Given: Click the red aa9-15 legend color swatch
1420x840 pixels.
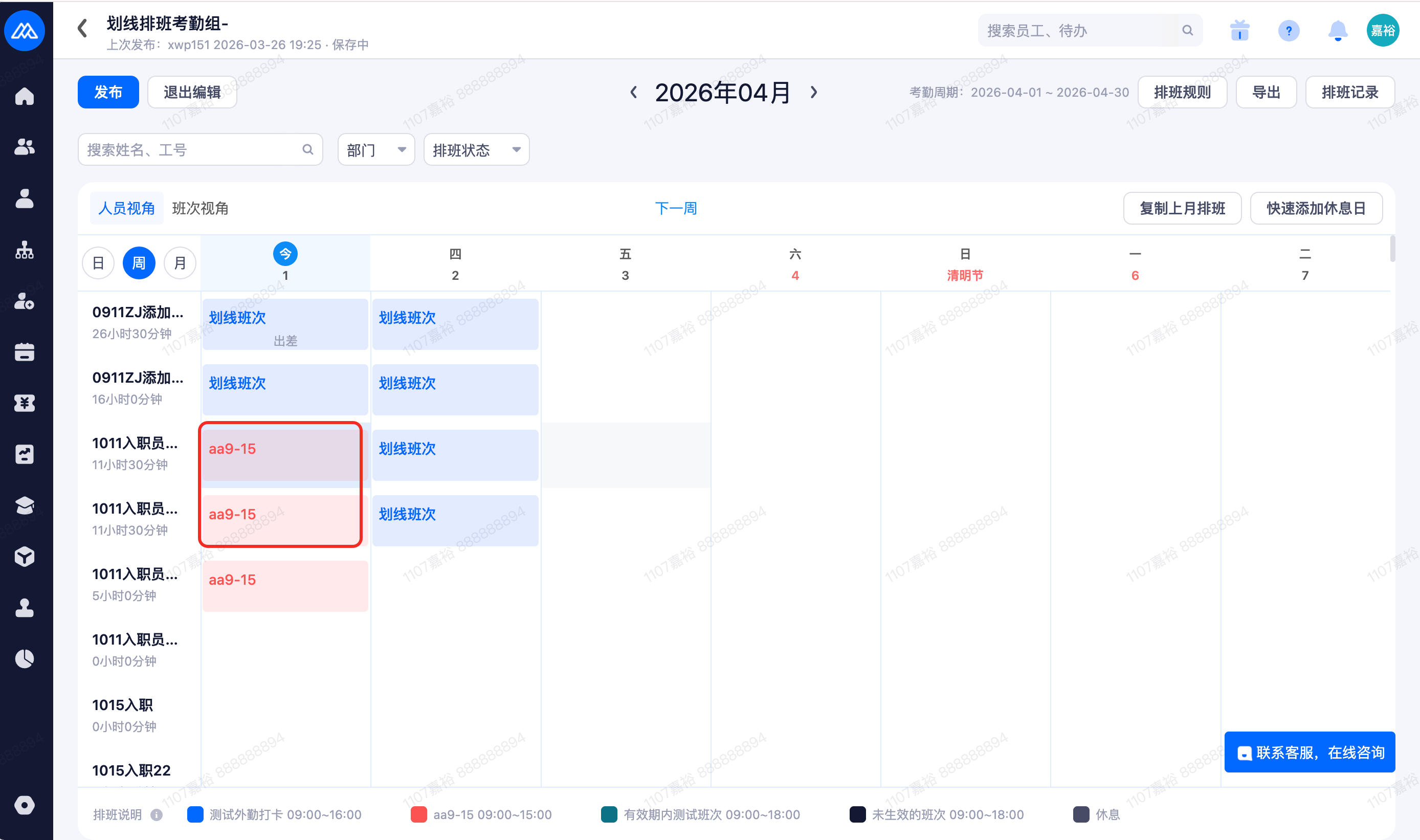Looking at the screenshot, I should point(418,814).
